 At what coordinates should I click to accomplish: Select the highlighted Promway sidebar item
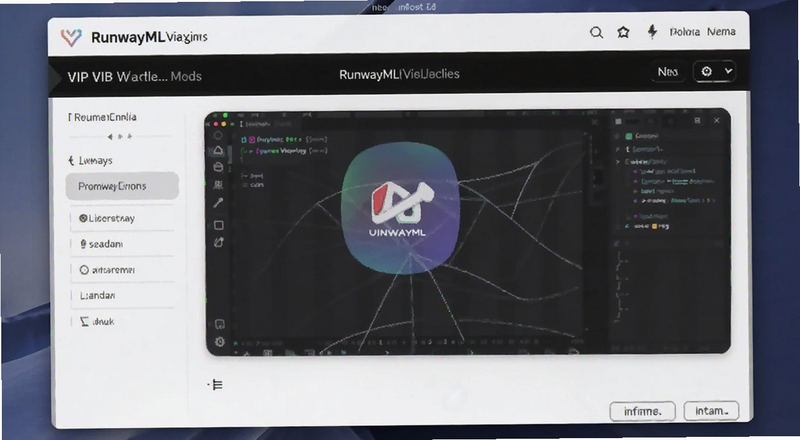pyautogui.click(x=122, y=186)
